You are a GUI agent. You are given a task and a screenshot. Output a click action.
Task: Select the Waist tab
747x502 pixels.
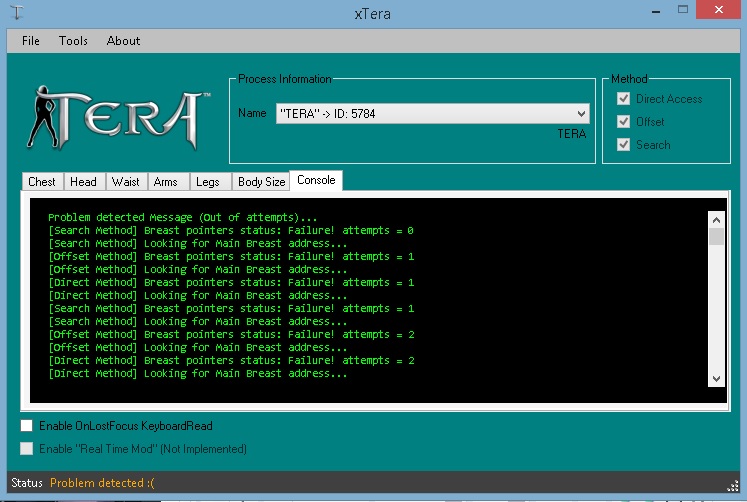(x=125, y=182)
